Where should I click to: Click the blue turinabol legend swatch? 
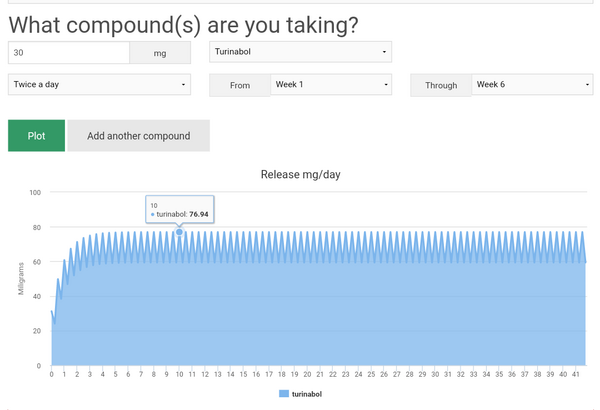pyautogui.click(x=283, y=395)
